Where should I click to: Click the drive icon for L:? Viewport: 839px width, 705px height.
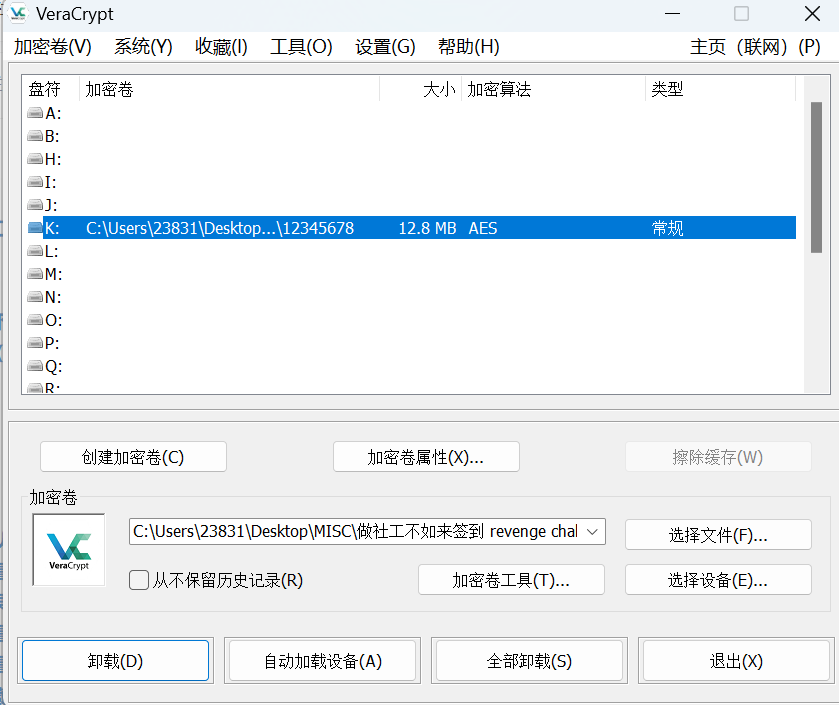(x=35, y=251)
